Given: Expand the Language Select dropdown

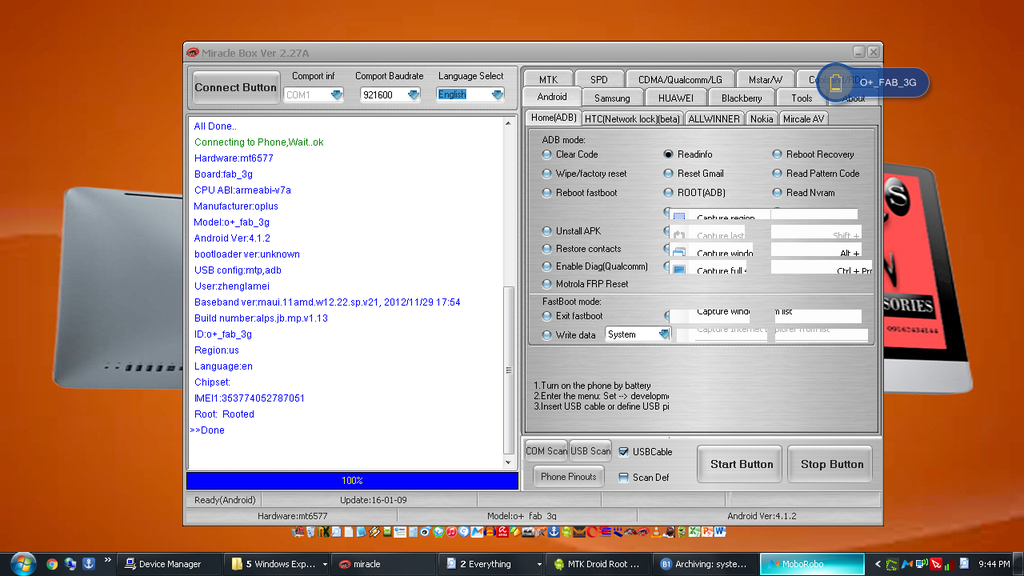Looking at the screenshot, I should [x=497, y=95].
